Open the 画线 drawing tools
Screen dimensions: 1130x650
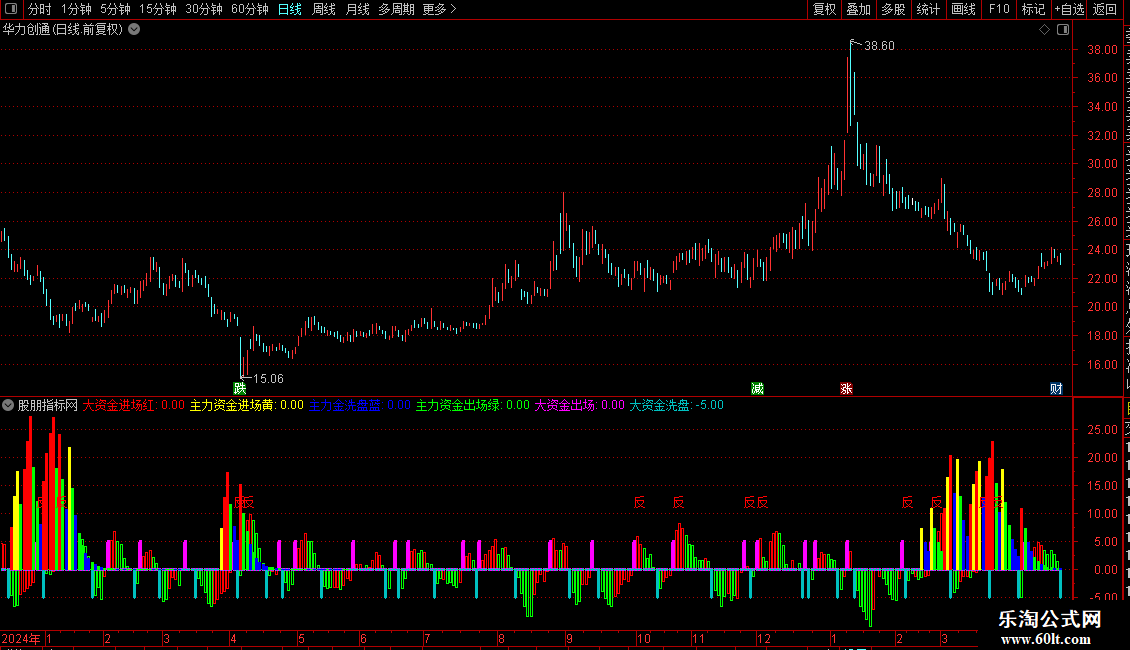[964, 9]
